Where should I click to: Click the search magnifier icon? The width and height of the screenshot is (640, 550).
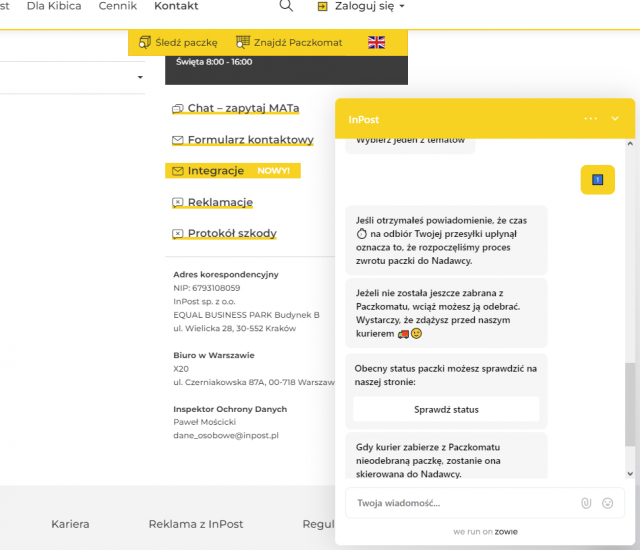(286, 6)
